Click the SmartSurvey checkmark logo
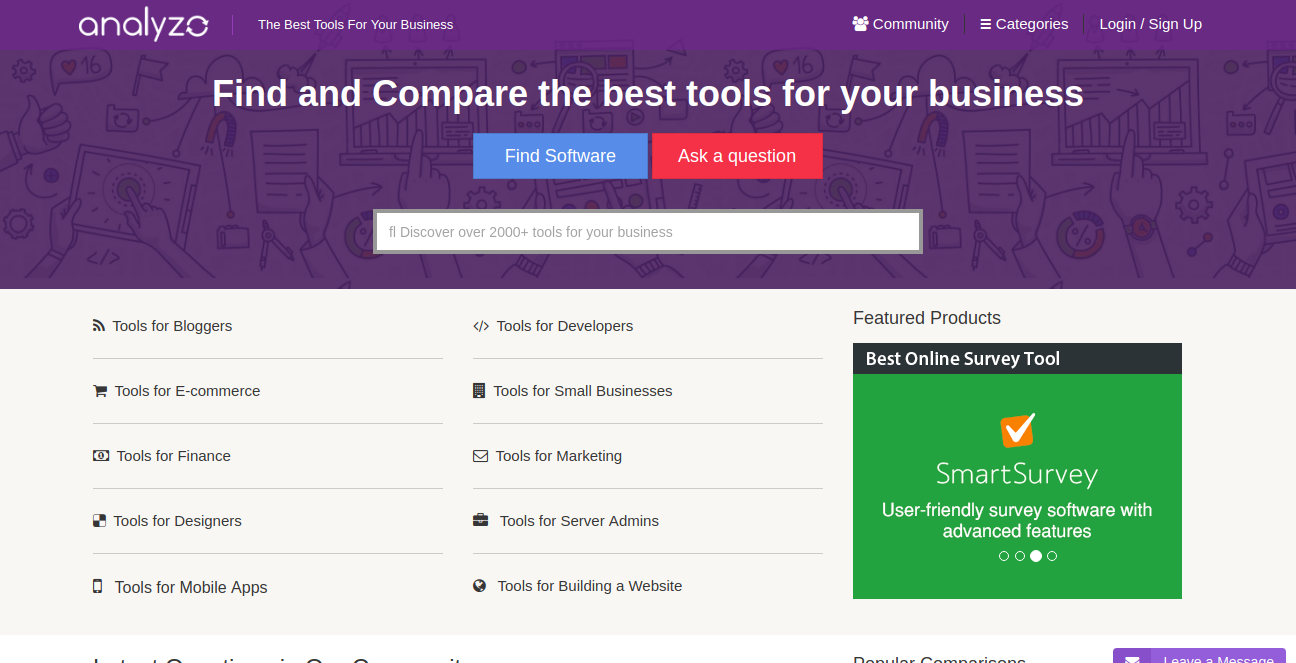The height and width of the screenshot is (663, 1296). click(x=1018, y=430)
